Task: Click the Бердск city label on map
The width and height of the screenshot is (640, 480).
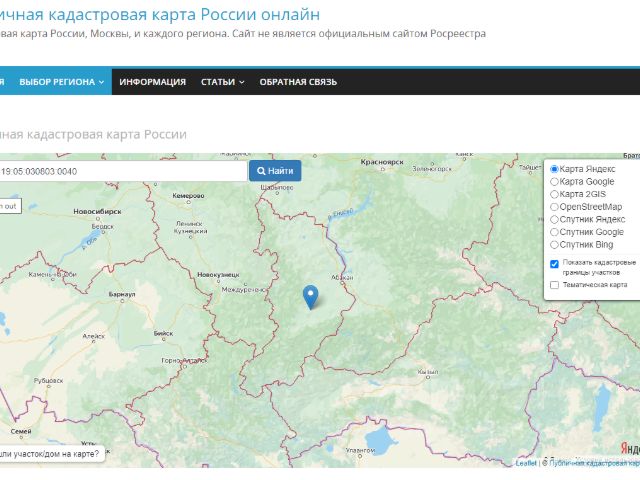Action: 102,226
